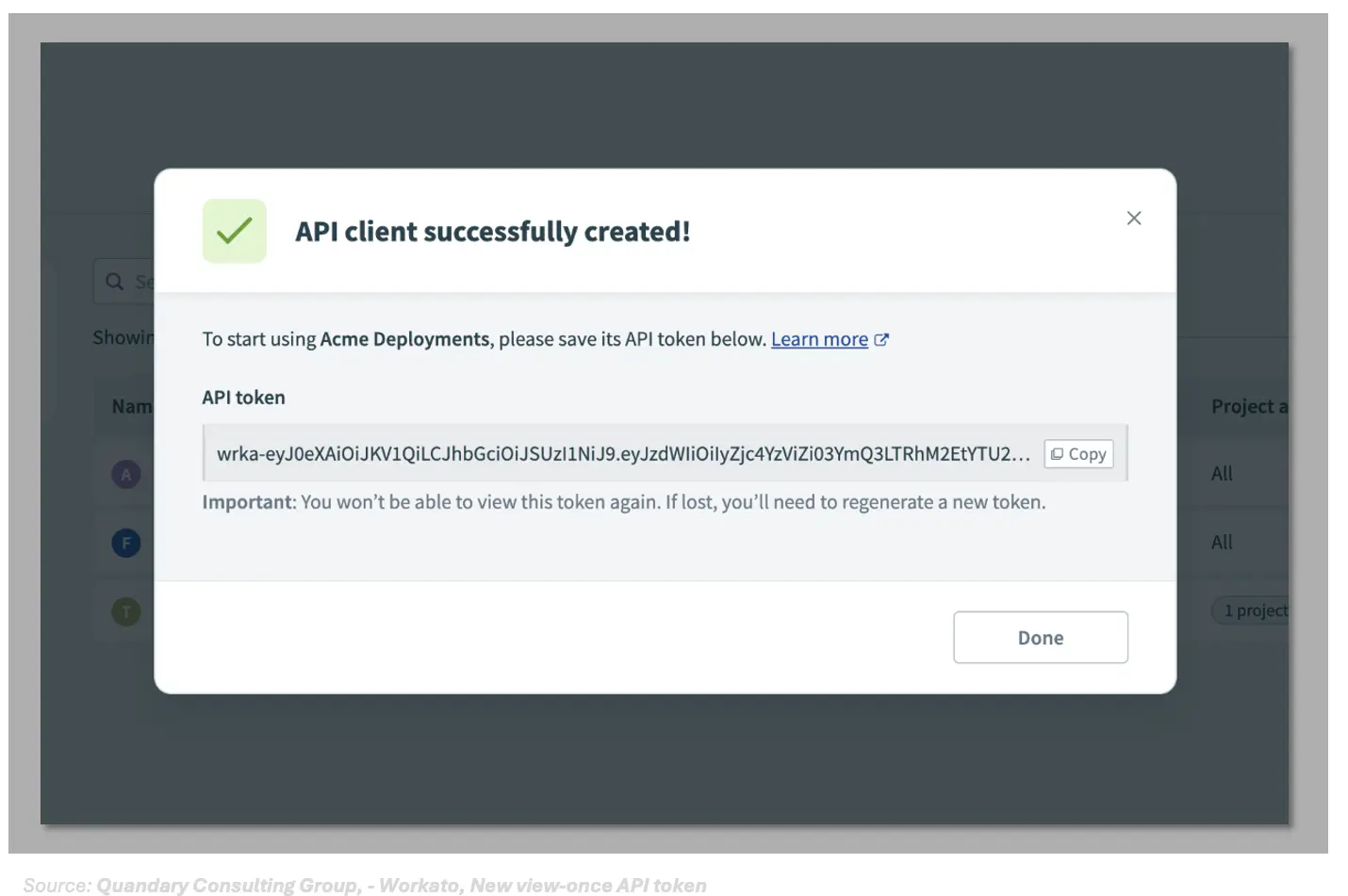Dismiss the dialog using the X icon
This screenshot has height=896, width=1348.
coord(1134,218)
